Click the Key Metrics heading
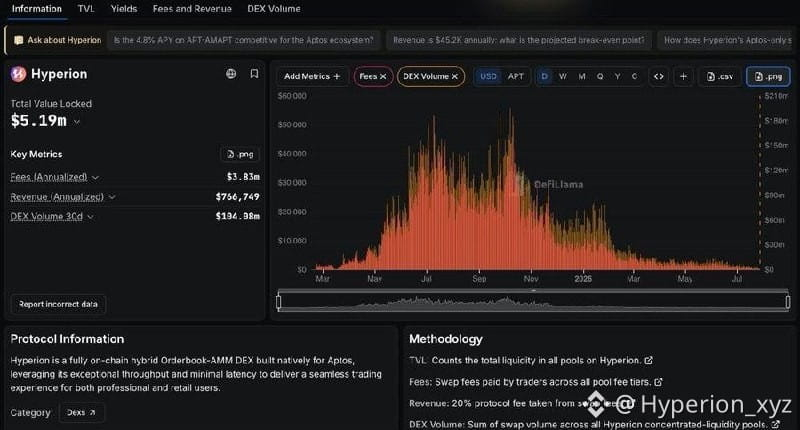800x430 pixels. [36, 154]
